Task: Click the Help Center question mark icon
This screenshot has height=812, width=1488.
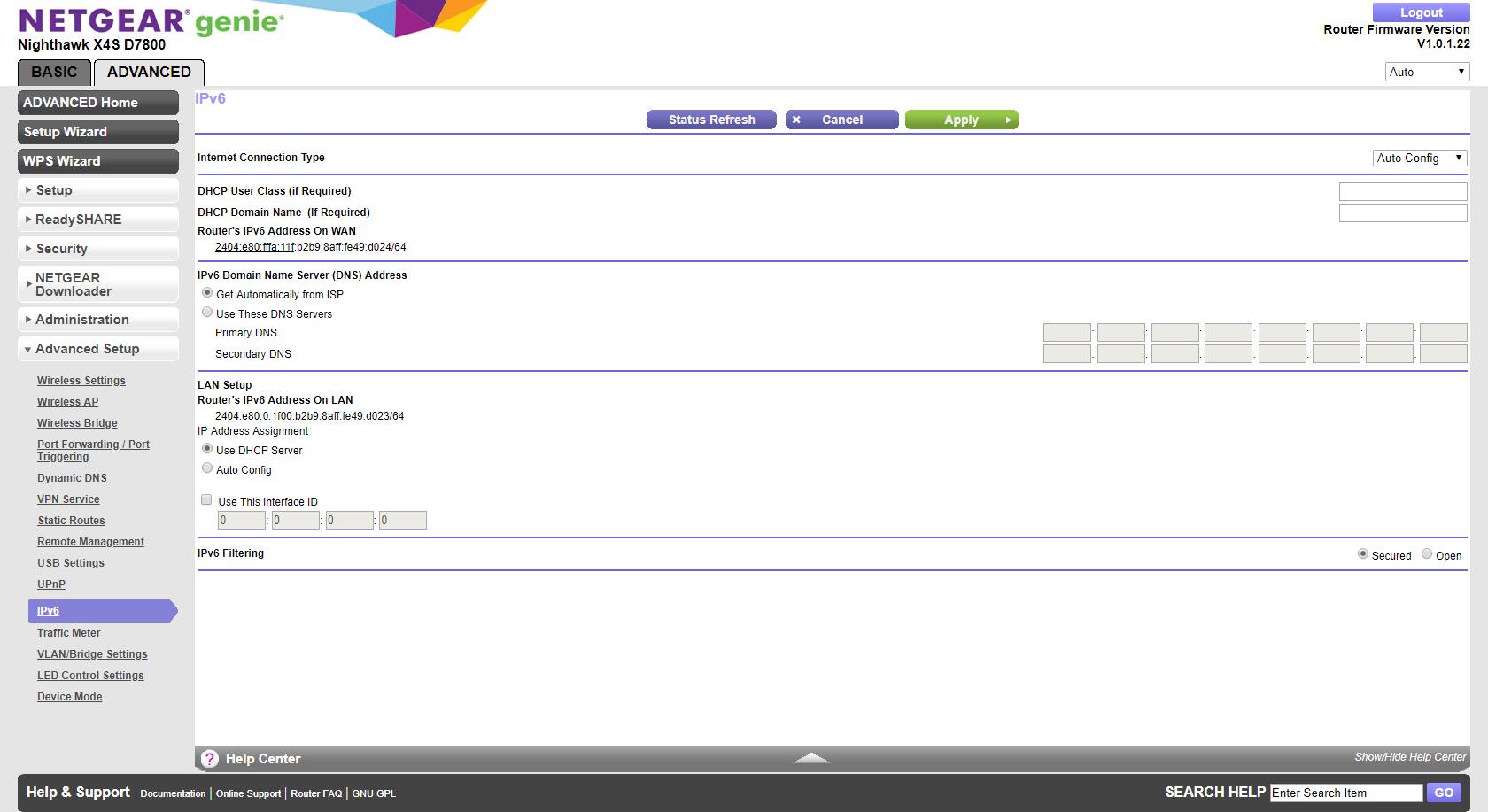Action: coord(210,759)
